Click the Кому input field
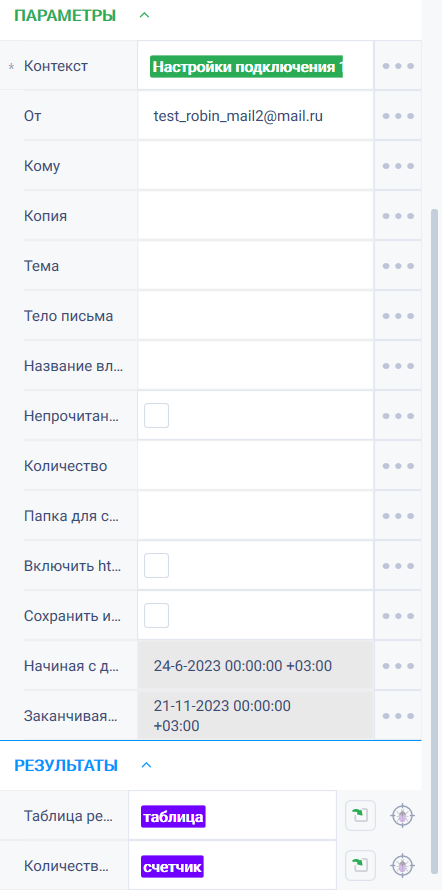The width and height of the screenshot is (442, 890). coord(255,166)
